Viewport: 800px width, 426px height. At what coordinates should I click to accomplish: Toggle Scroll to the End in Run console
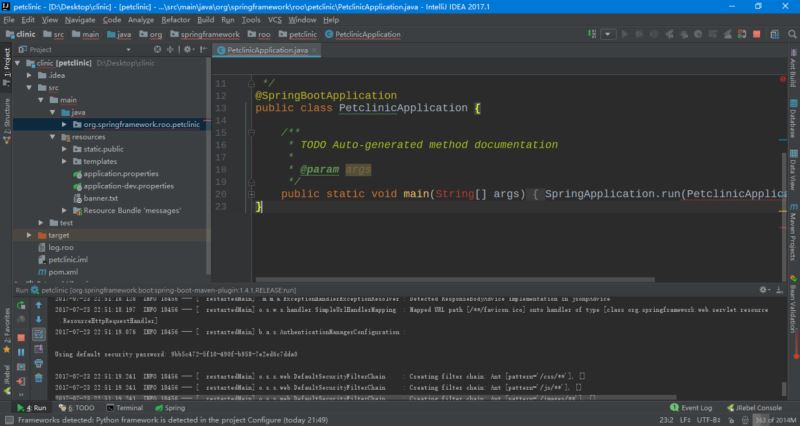[x=39, y=349]
